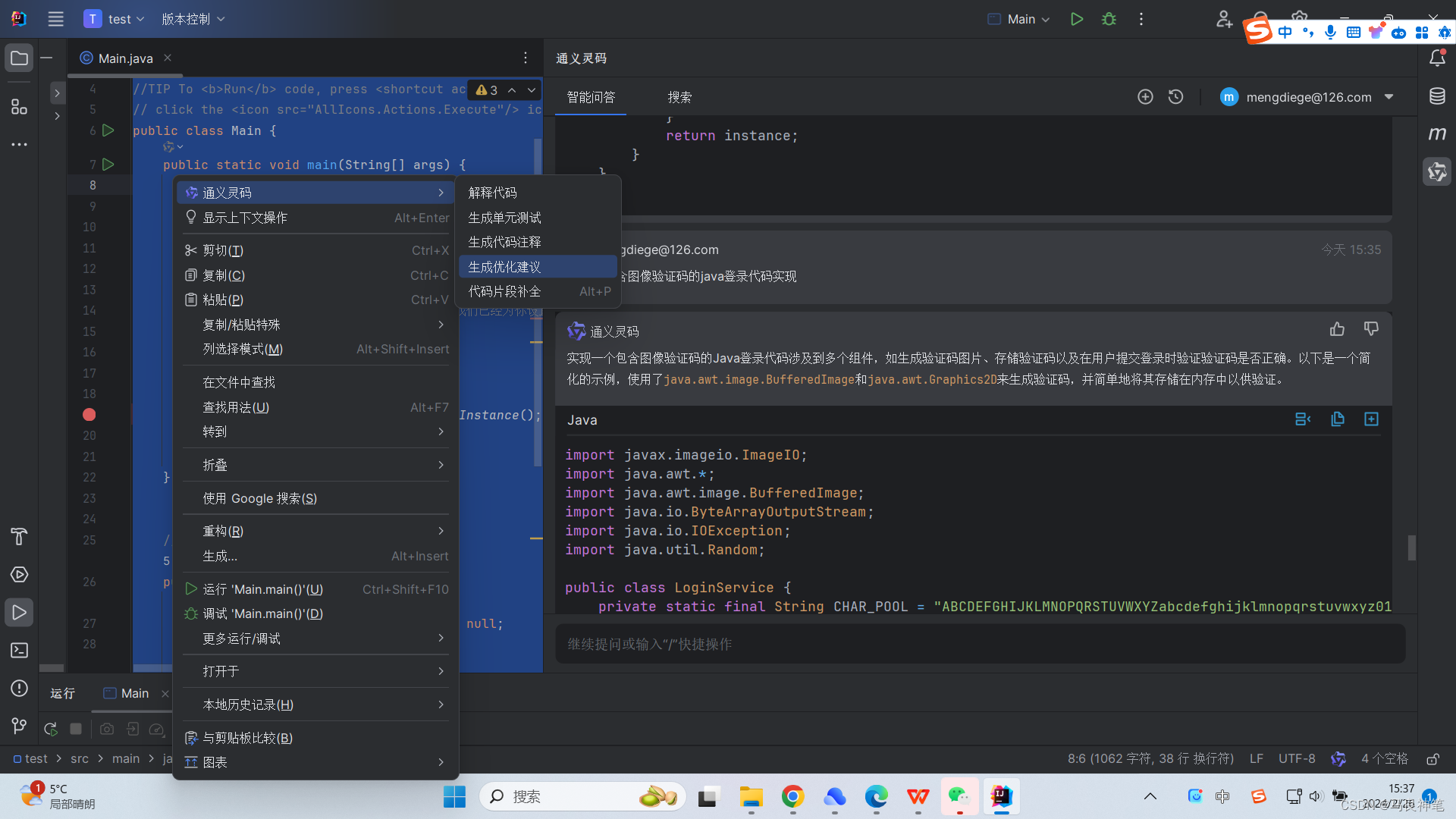The width and height of the screenshot is (1456, 819).
Task: Open the Maven tool window icon
Action: pyautogui.click(x=1437, y=134)
